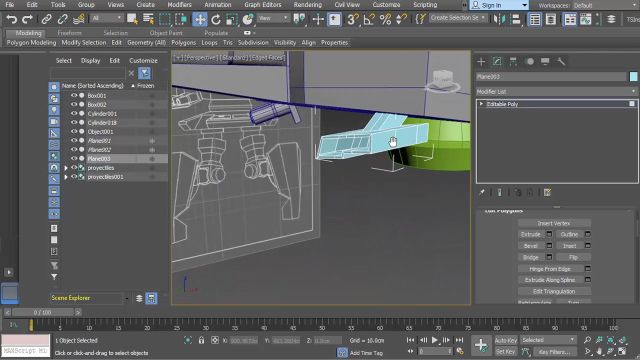
Task: Click the Redo arrow in the main toolbar
Action: click(27, 19)
